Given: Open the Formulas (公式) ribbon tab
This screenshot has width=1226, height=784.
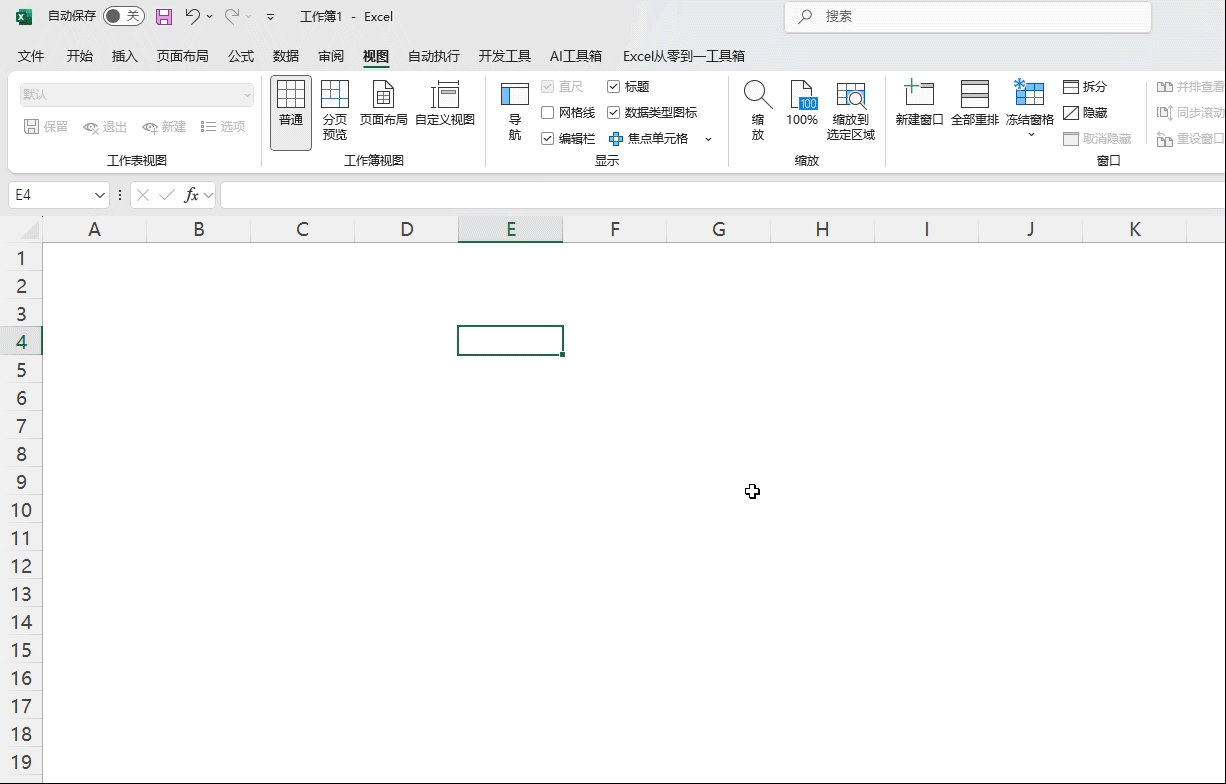Looking at the screenshot, I should tap(241, 56).
